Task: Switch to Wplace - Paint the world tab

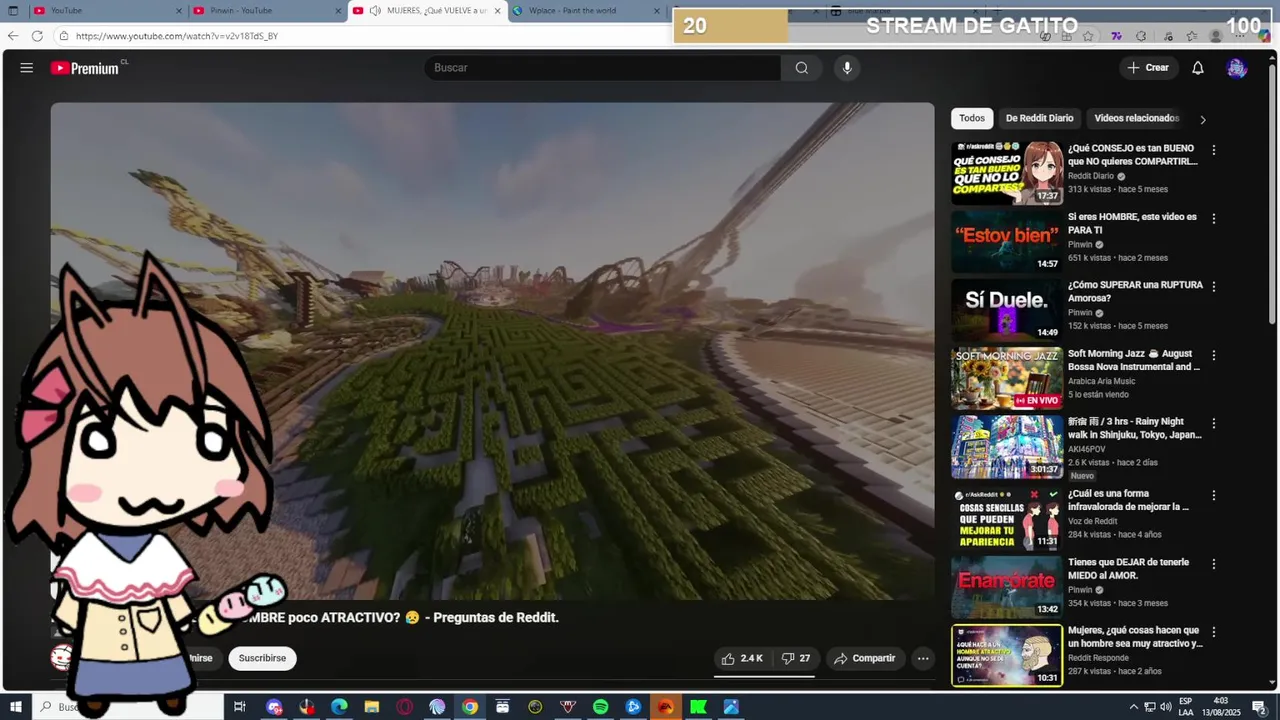Action: (586, 11)
